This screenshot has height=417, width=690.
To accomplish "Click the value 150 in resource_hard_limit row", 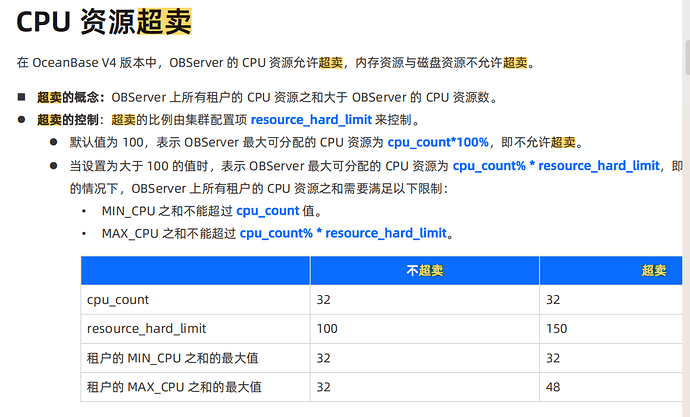I will click(556, 329).
